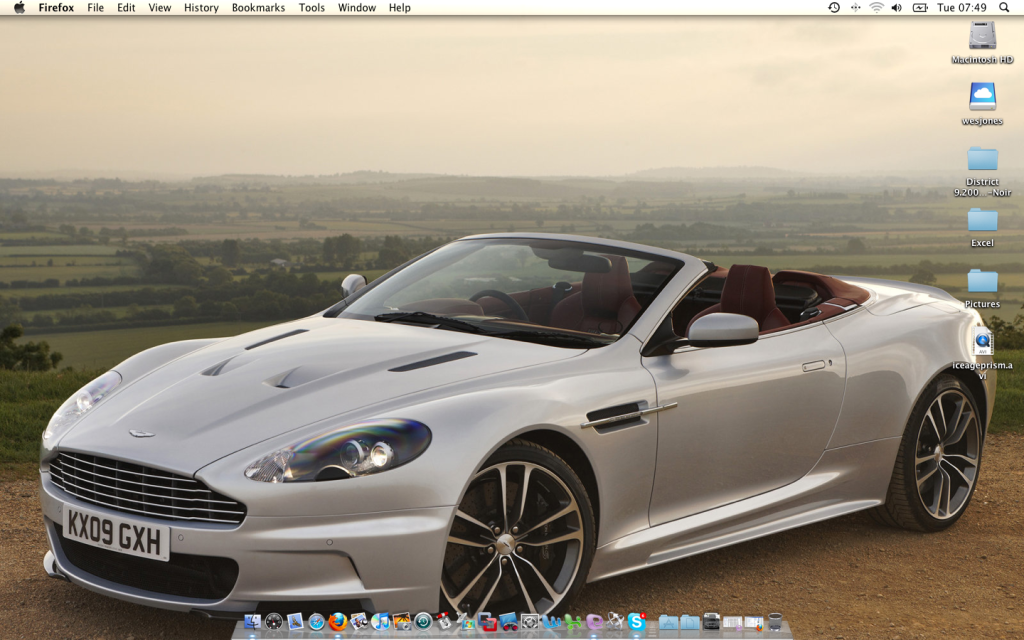1024x640 pixels.
Task: Launch Microsoft Entourage purple icon
Action: (x=594, y=621)
